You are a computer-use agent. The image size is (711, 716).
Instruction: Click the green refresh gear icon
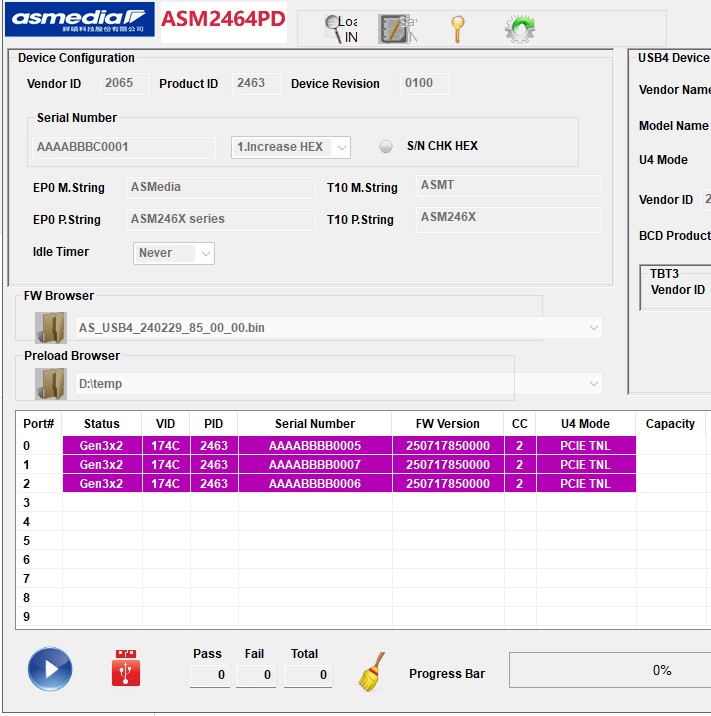coord(519,29)
